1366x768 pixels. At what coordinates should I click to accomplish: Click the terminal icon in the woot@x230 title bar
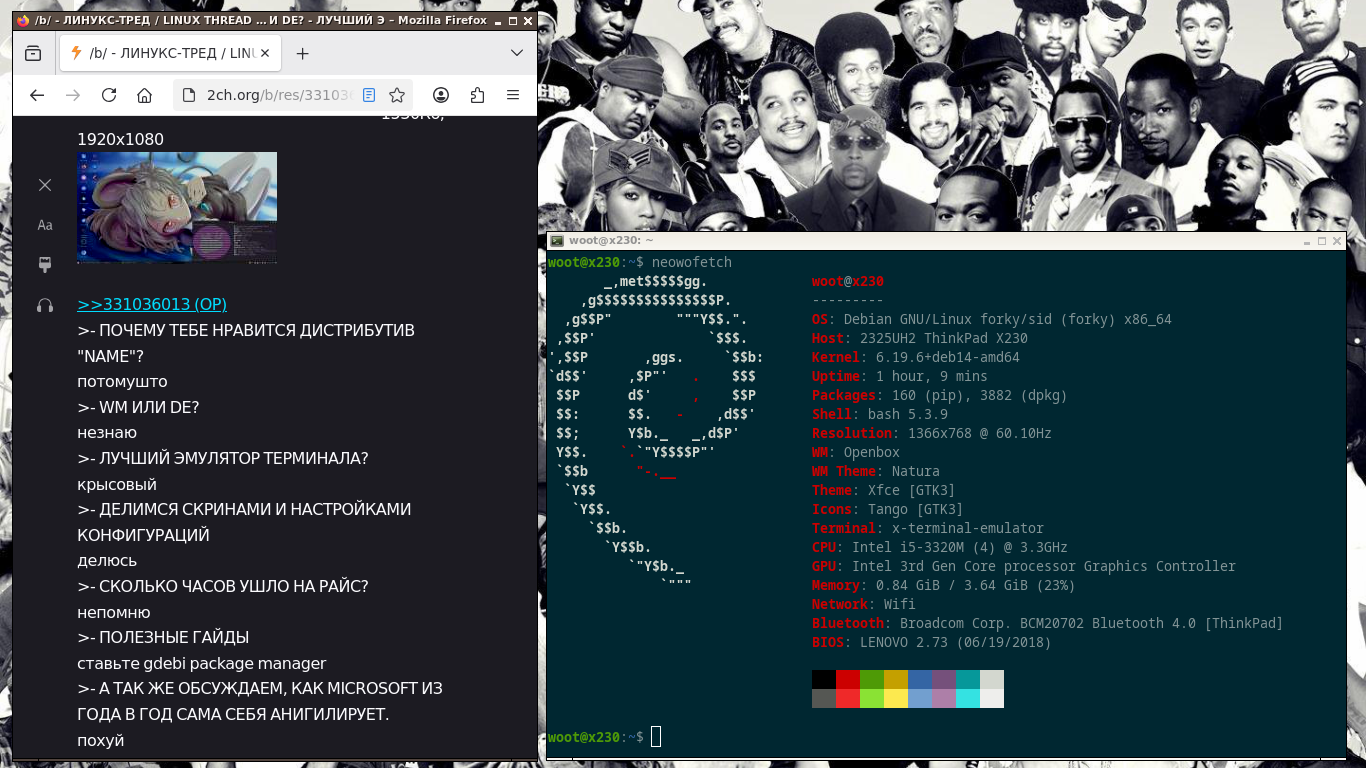coord(557,241)
